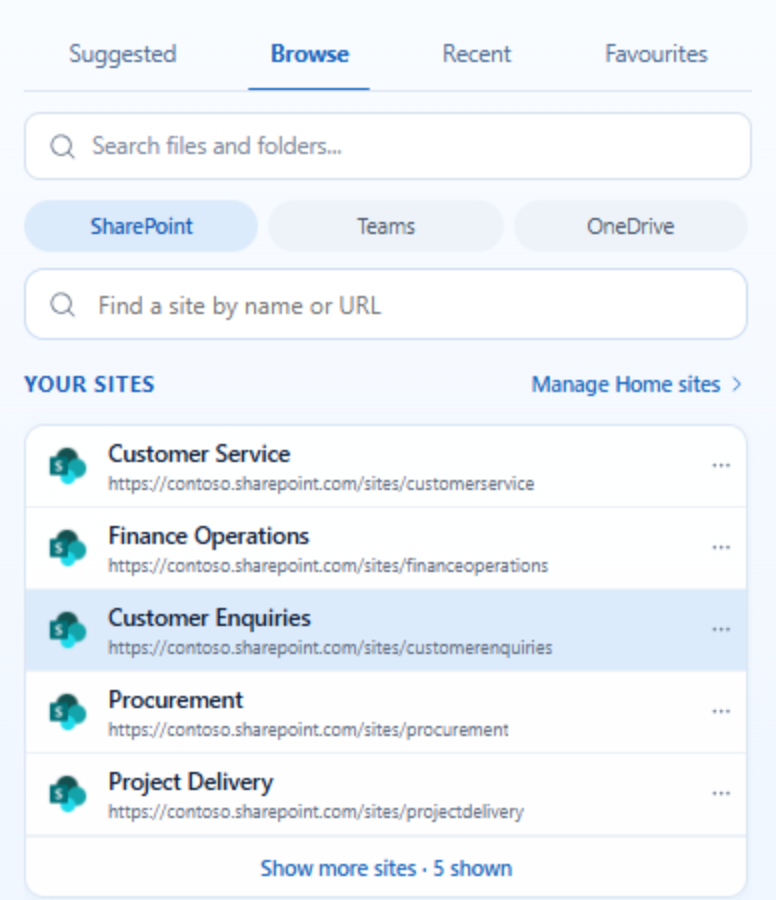Open more options for Customer Enquiries
776x900 pixels.
pyautogui.click(x=721, y=630)
